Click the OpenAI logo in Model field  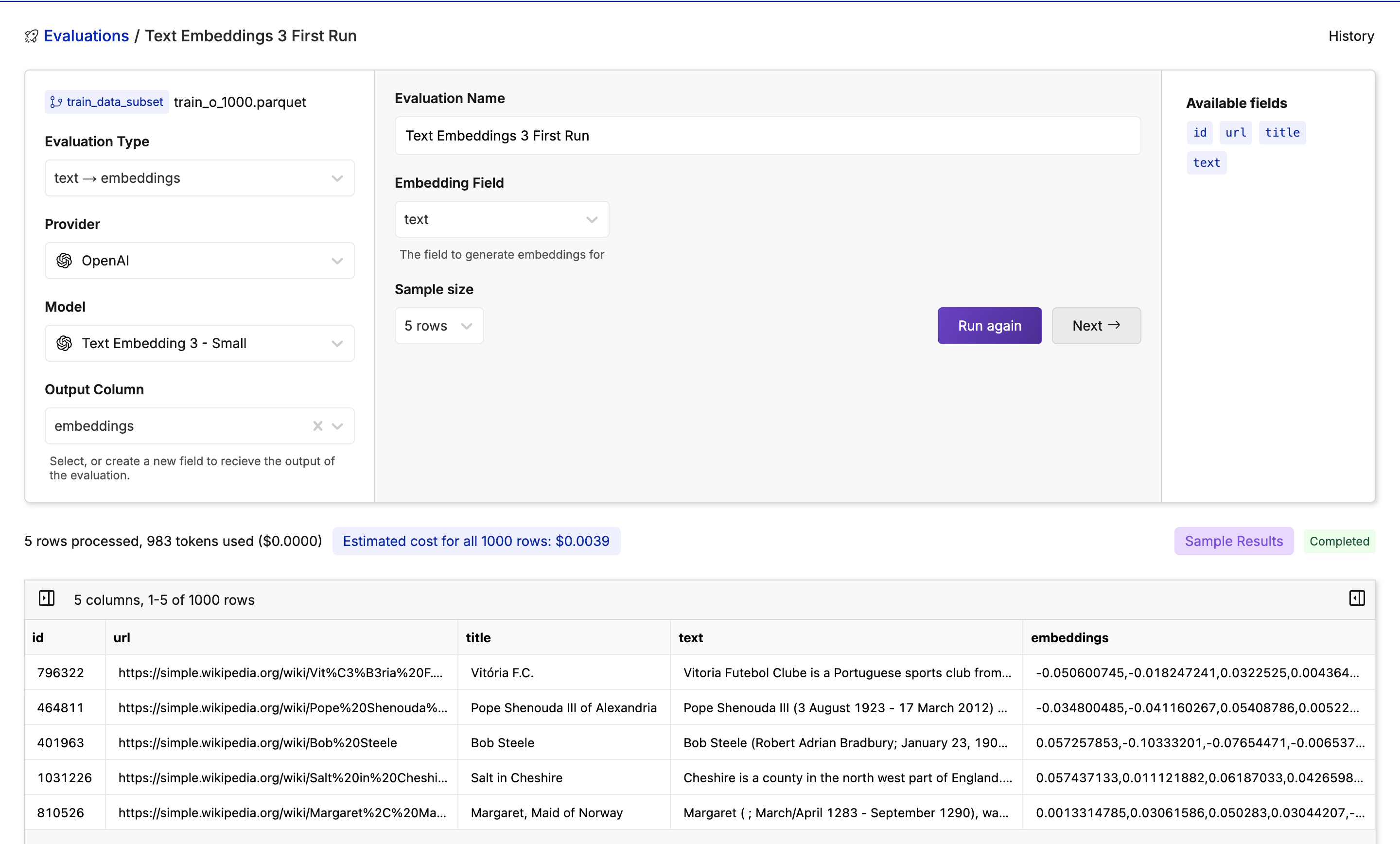pyautogui.click(x=64, y=343)
